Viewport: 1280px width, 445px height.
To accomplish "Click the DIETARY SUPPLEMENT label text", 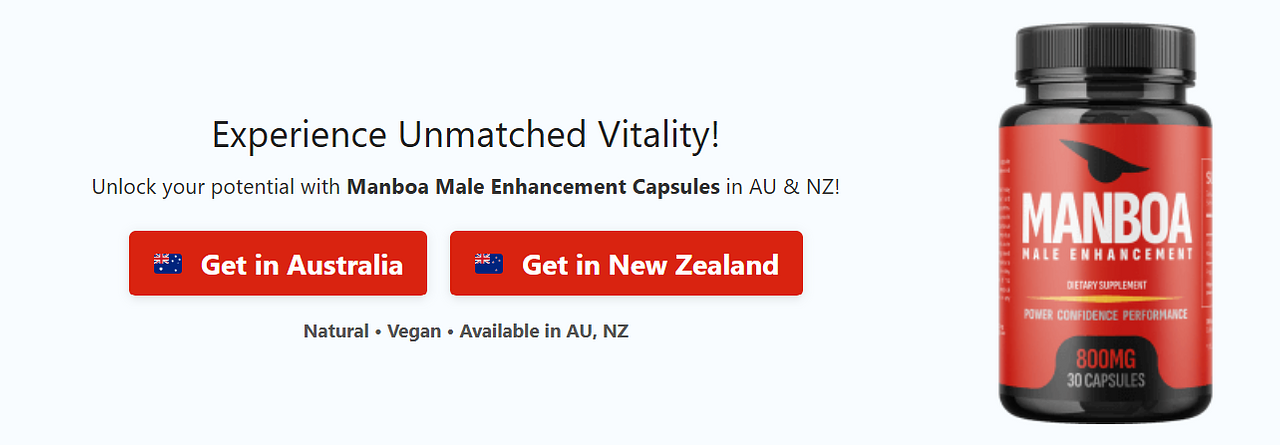I will pyautogui.click(x=1109, y=286).
